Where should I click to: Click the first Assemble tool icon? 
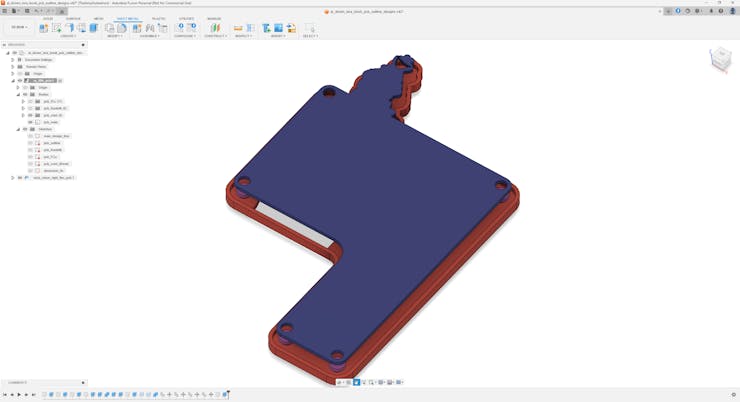coord(137,28)
